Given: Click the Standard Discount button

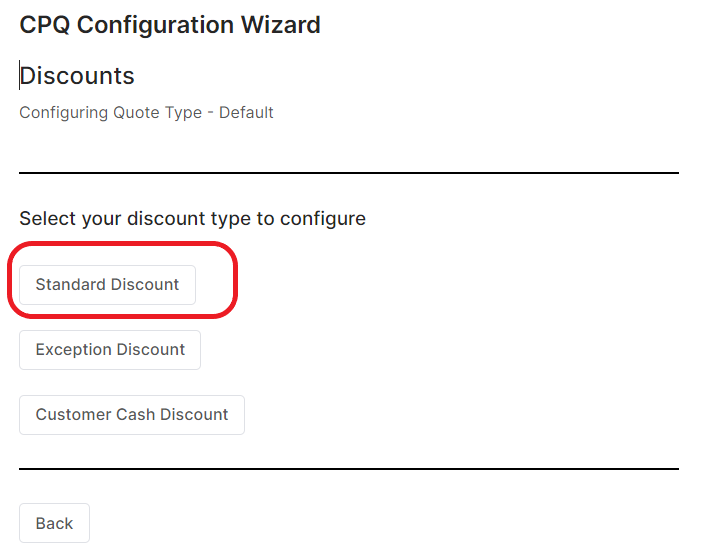Looking at the screenshot, I should (107, 285).
